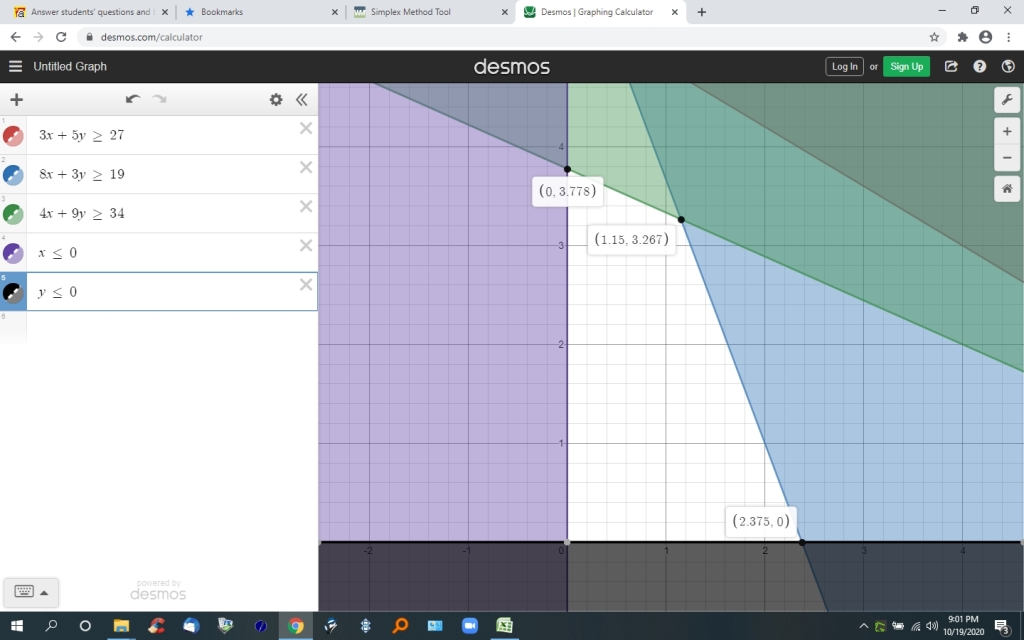The width and height of the screenshot is (1024, 640).
Task: Select the Desmos Graphing Calculator tab
Action: (601, 12)
